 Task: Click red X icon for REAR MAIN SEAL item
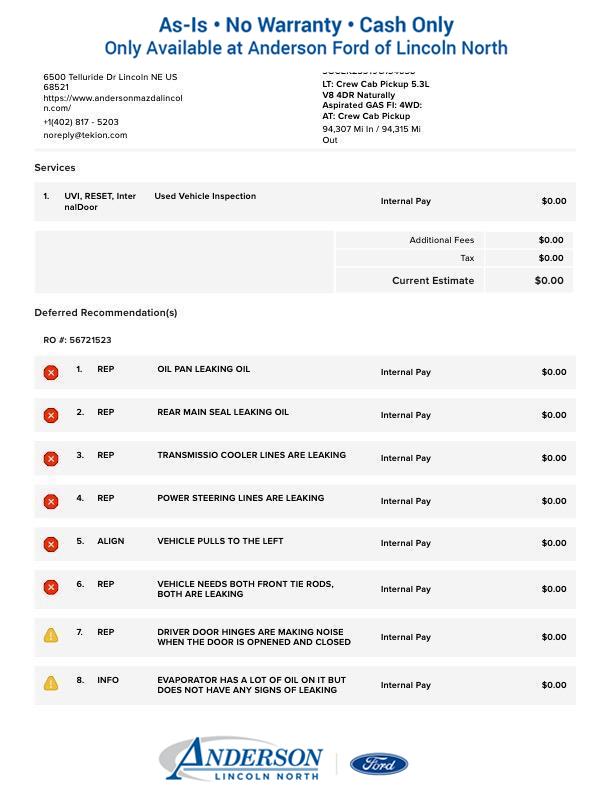[x=51, y=415]
